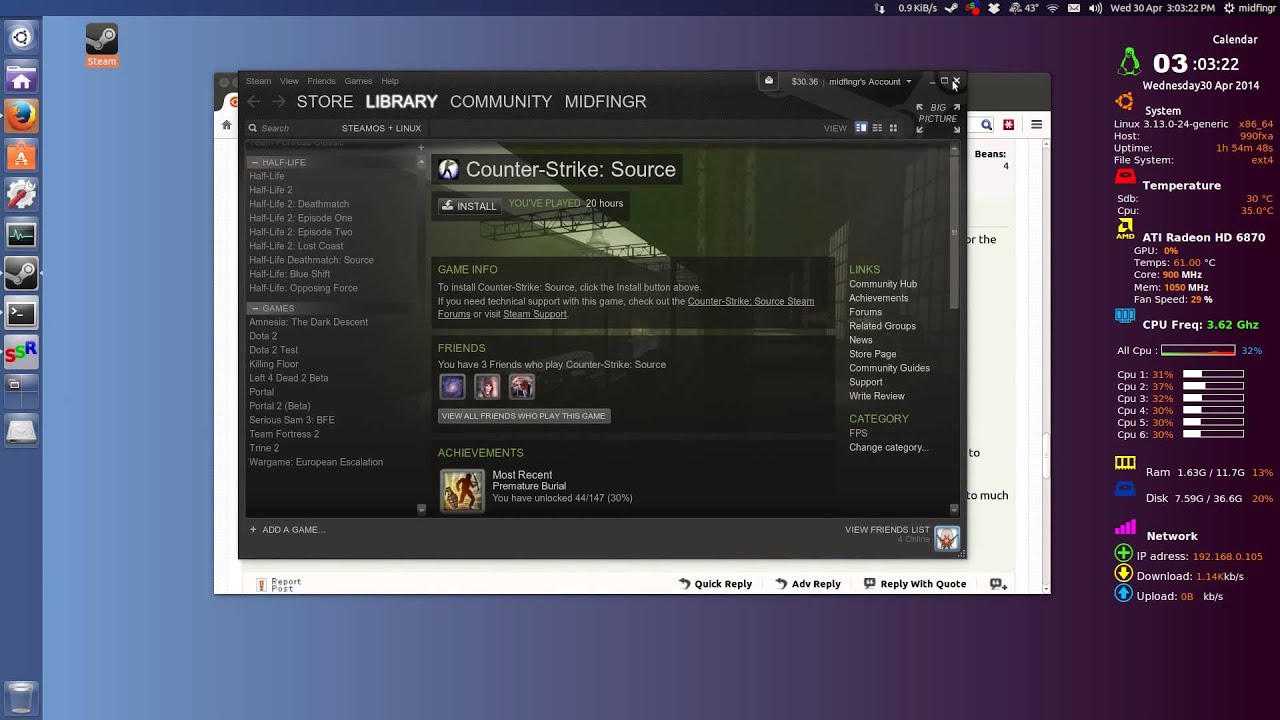Open the View menu
Screen dimensions: 1280x720
[x=289, y=81]
